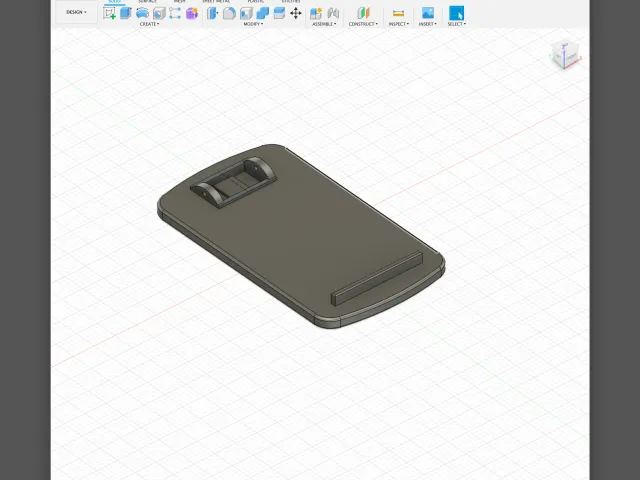Click the Insert image icon
This screenshot has width=640, height=480.
pos(428,13)
